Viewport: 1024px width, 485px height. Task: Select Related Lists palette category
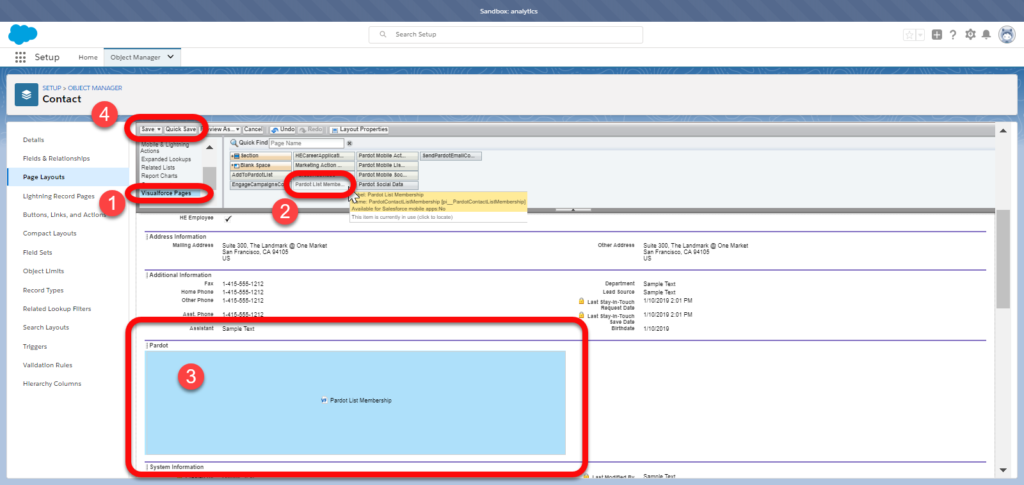point(158,168)
